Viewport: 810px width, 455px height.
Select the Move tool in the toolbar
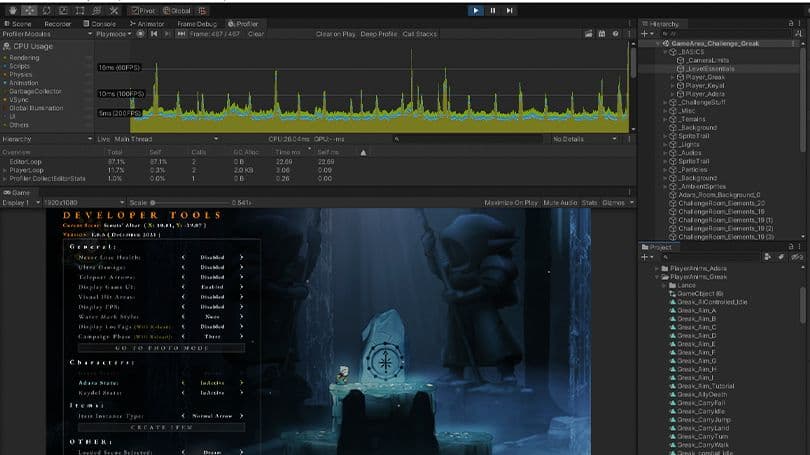(x=28, y=10)
